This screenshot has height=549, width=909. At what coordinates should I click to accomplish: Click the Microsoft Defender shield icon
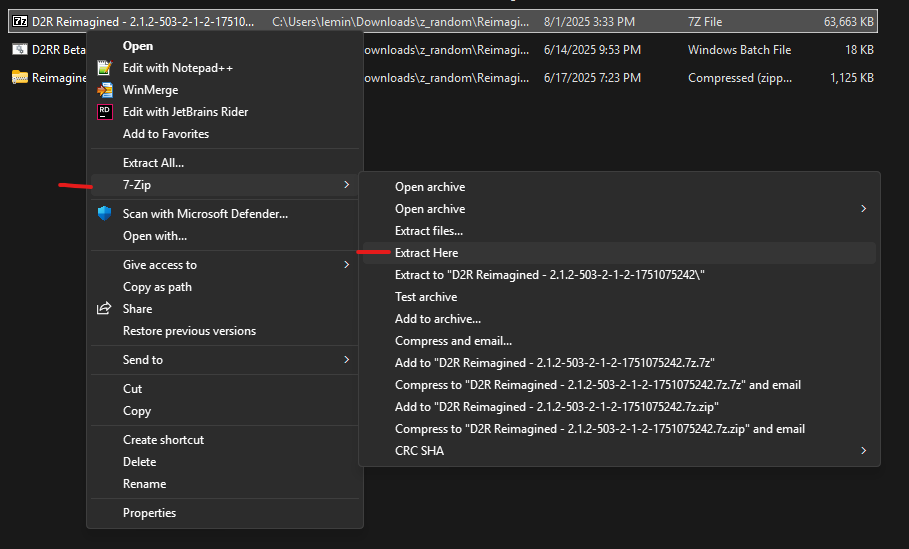coord(104,213)
